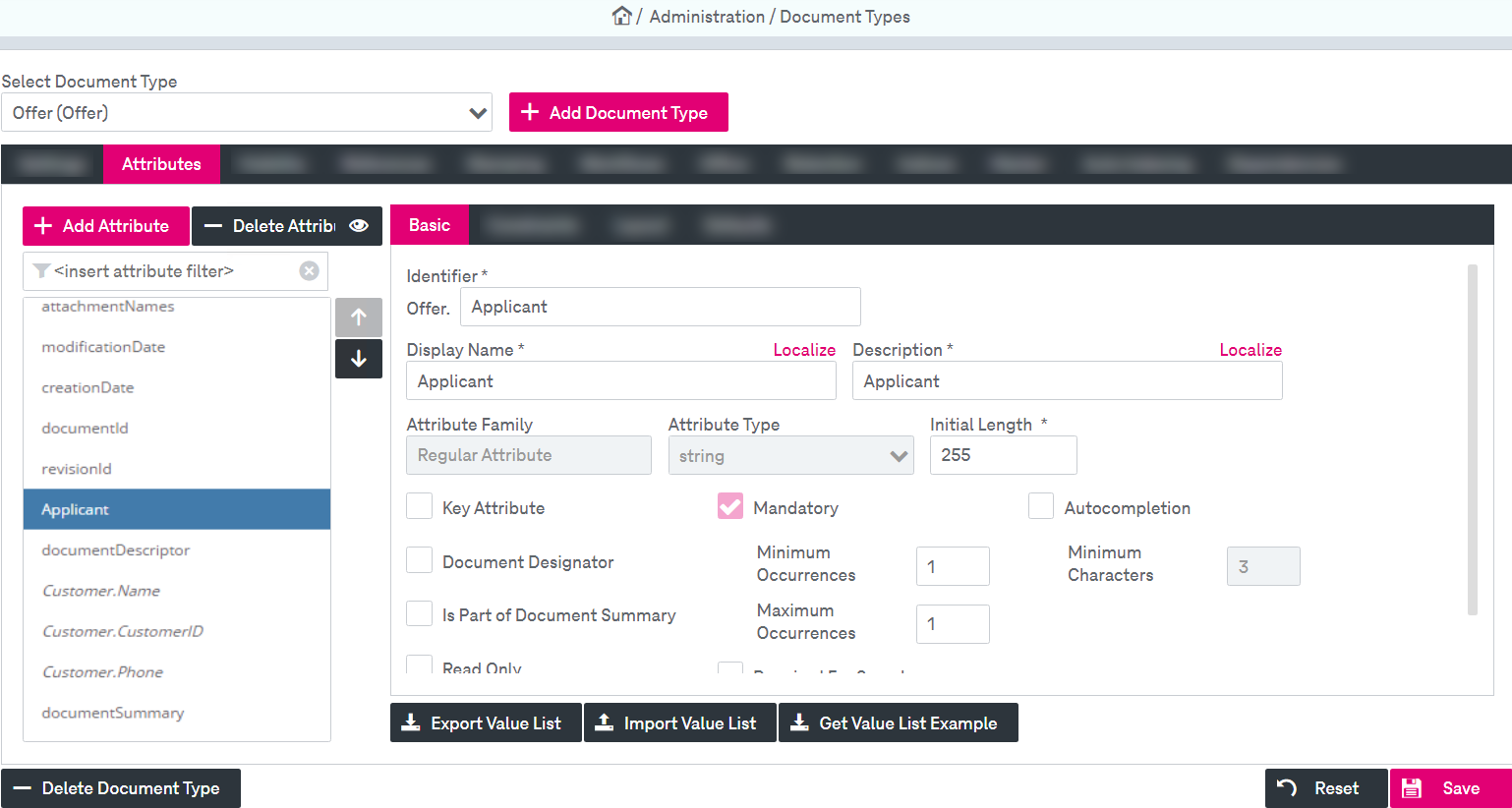Toggle the eye icon beside Delete Attribute

point(359,226)
